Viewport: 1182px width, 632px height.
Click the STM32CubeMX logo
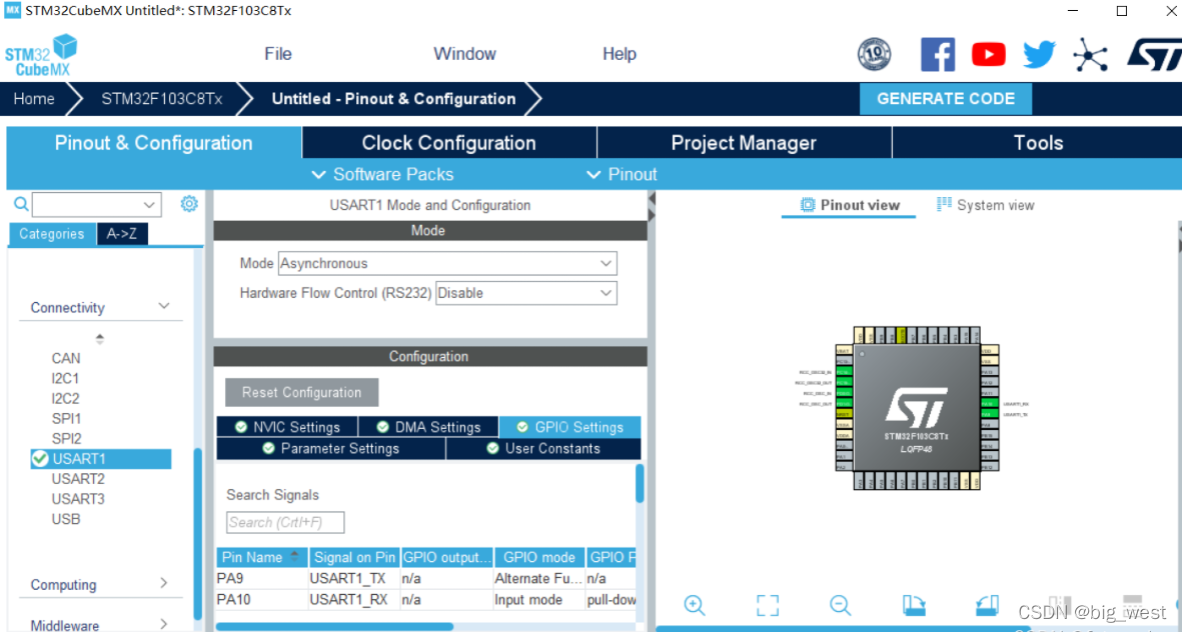(41, 54)
